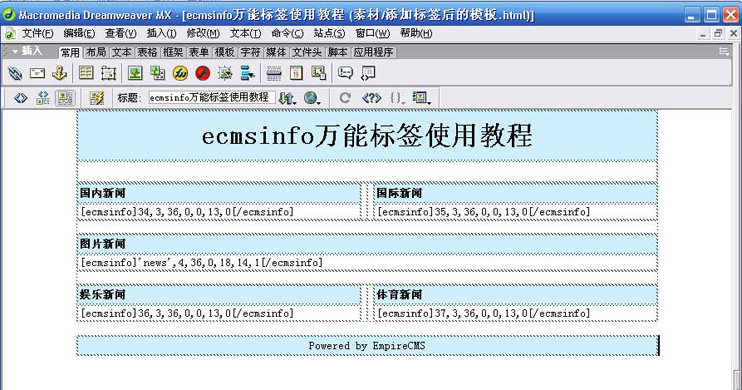Select the 布局 insert tab

pyautogui.click(x=96, y=52)
